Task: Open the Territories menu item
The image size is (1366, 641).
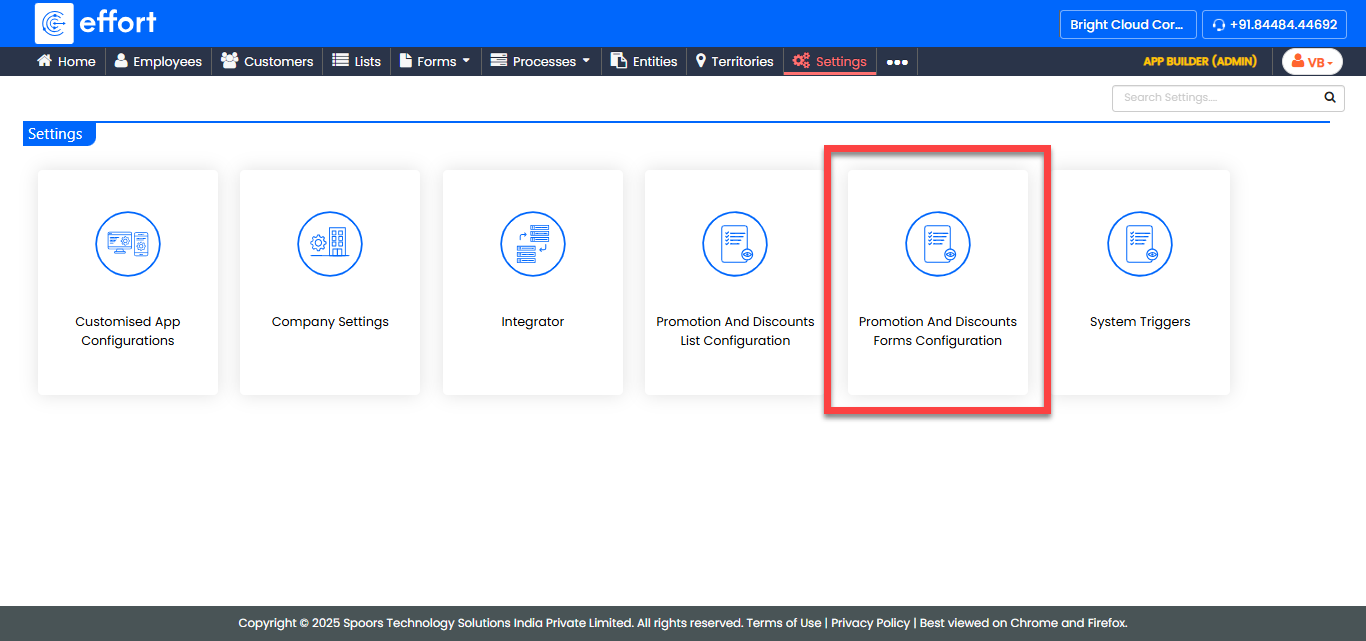Action: [734, 61]
